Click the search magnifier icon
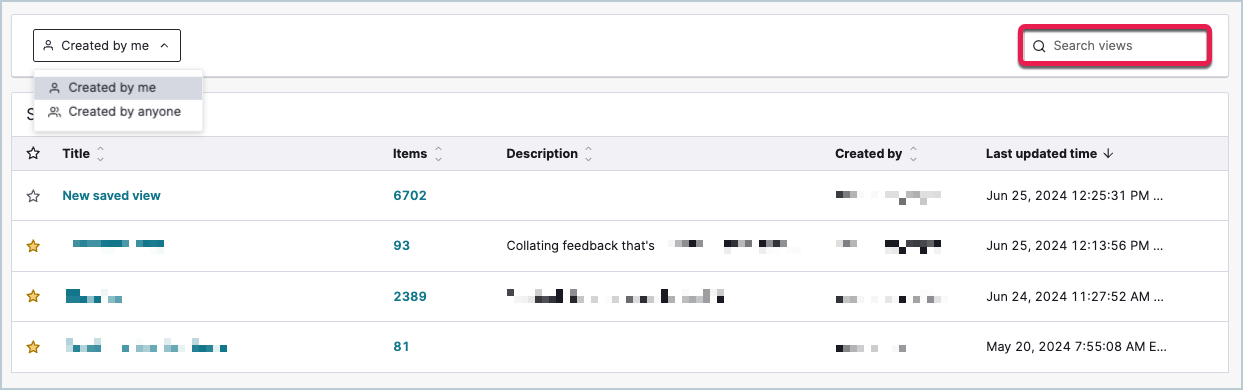Image resolution: width=1243 pixels, height=390 pixels. point(1039,46)
